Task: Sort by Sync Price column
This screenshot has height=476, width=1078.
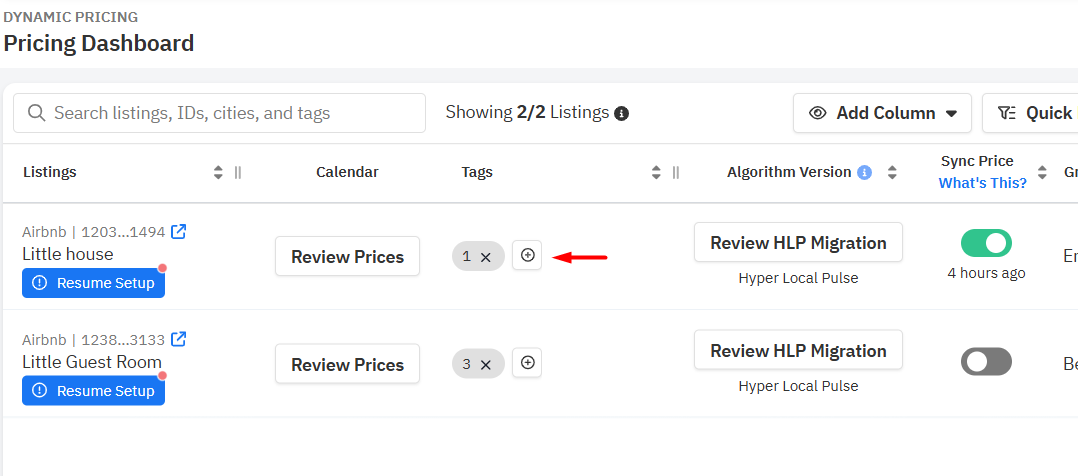Action: coord(1042,172)
